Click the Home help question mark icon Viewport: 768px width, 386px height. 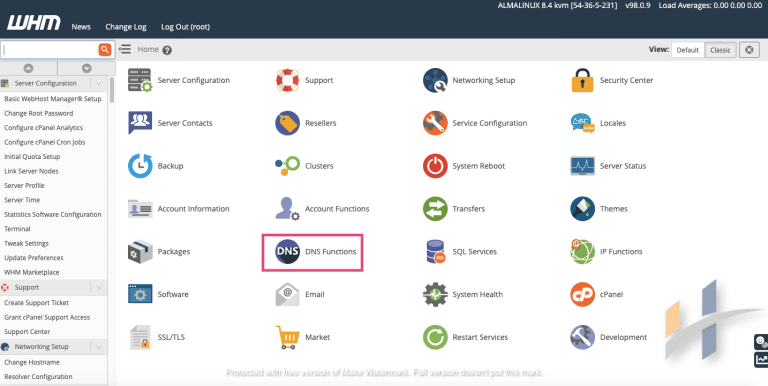point(167,50)
